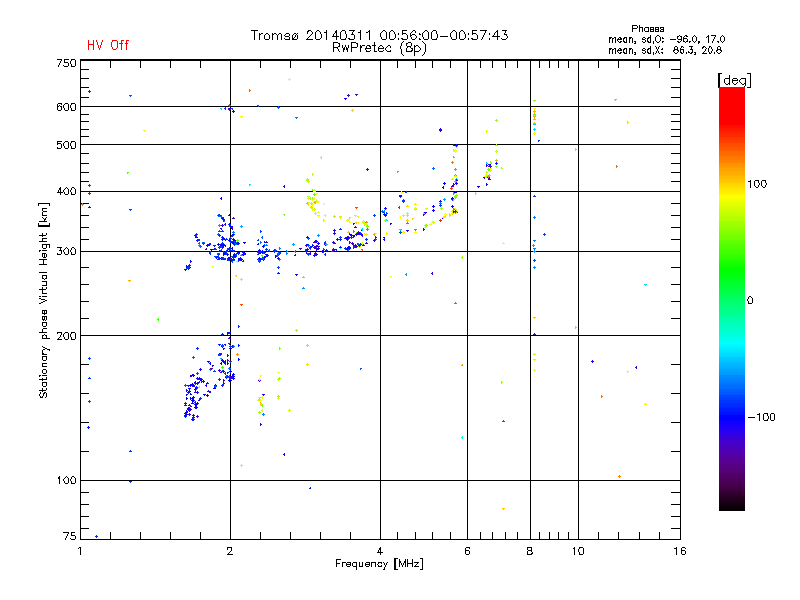This screenshot has width=800, height=600.
Task: Click the x-axis tick label '16'
Action: click(680, 551)
